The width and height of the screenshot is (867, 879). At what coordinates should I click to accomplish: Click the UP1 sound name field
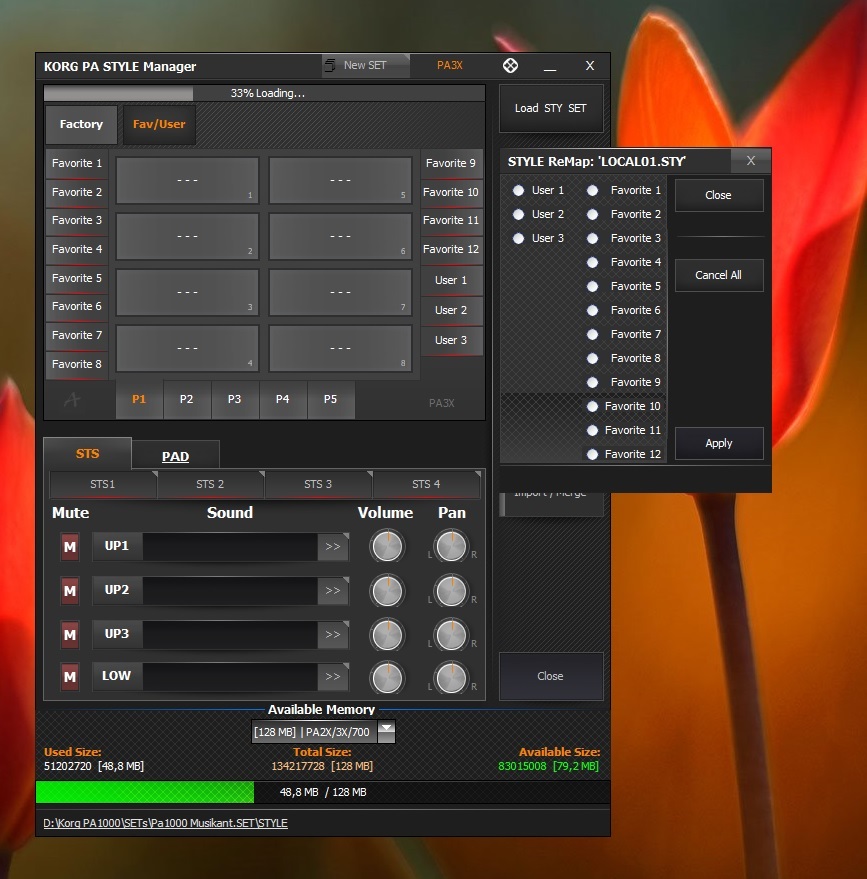click(x=230, y=547)
